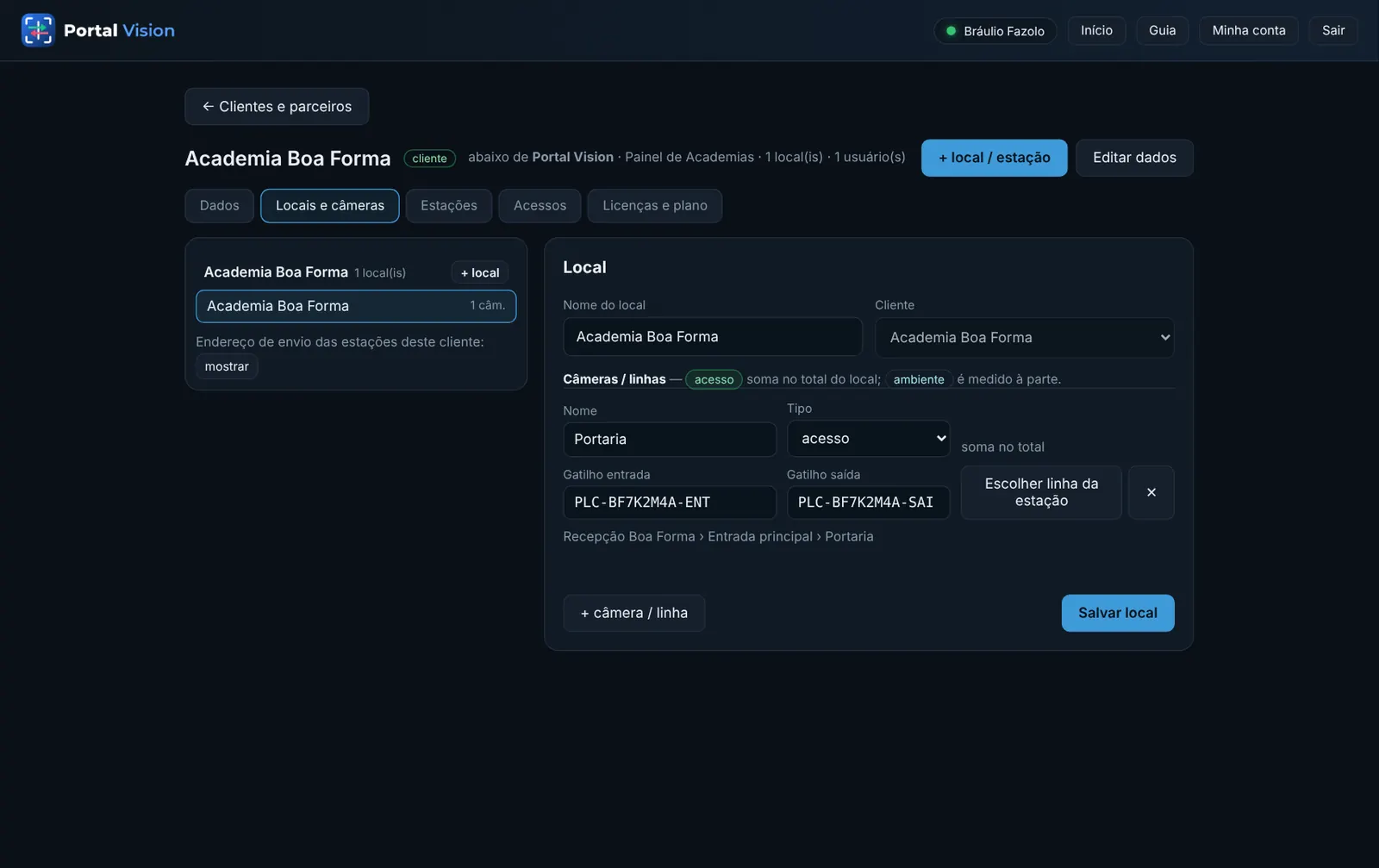Screen dimensions: 1379x868
Task: Select the Locais e câmeras tab
Action: pyautogui.click(x=330, y=205)
